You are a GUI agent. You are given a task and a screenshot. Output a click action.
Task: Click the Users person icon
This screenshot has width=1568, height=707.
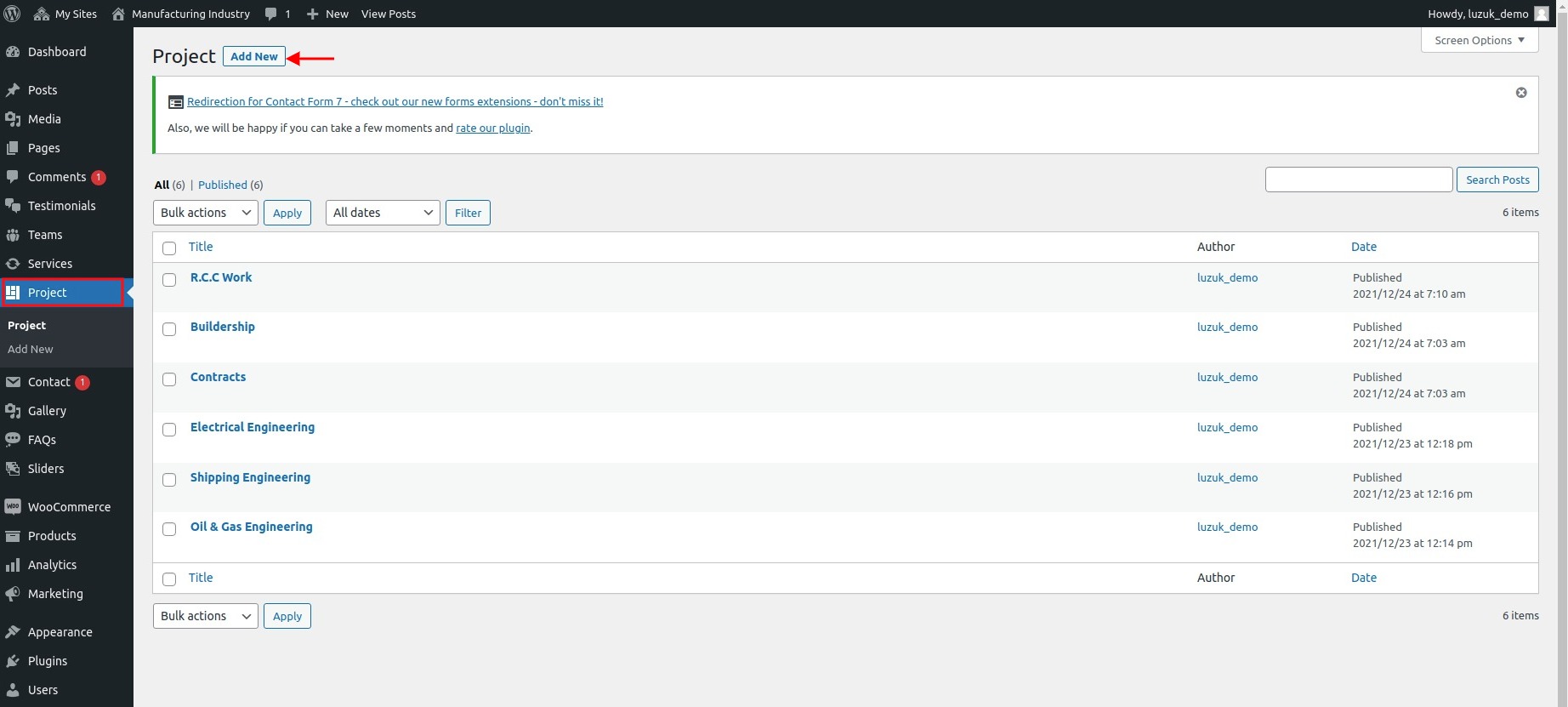13,690
